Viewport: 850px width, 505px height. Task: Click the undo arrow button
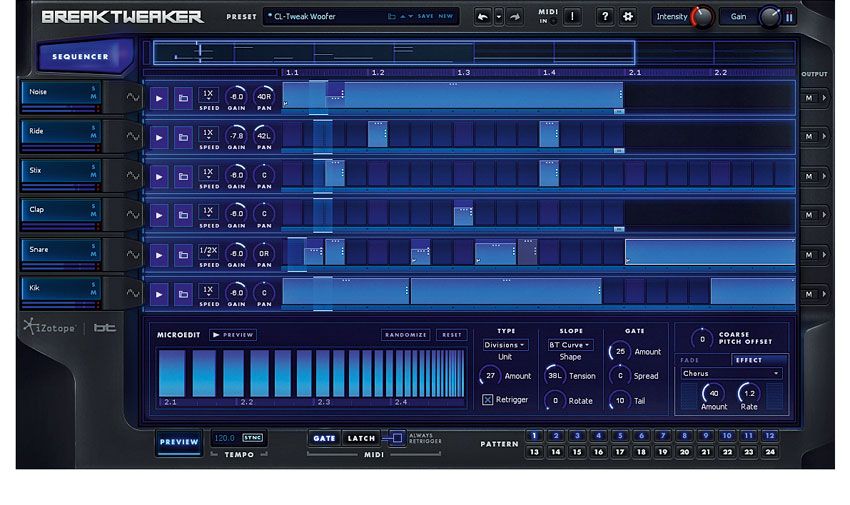click(482, 17)
